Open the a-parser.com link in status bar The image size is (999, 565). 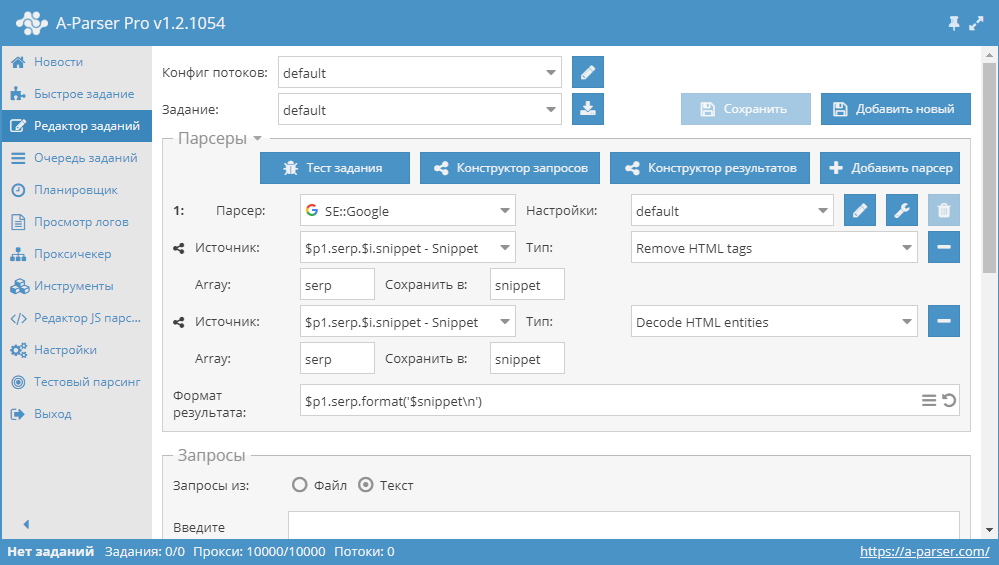(x=924, y=551)
